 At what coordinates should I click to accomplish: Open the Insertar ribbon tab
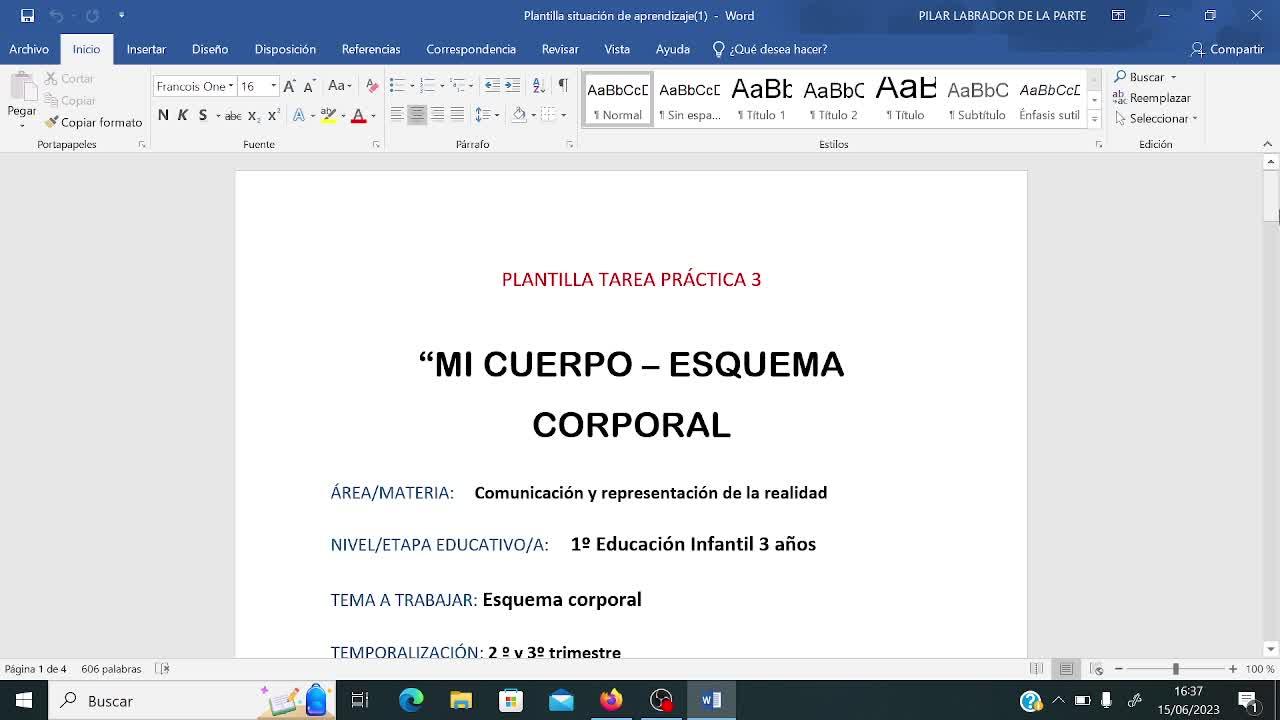[x=146, y=49]
